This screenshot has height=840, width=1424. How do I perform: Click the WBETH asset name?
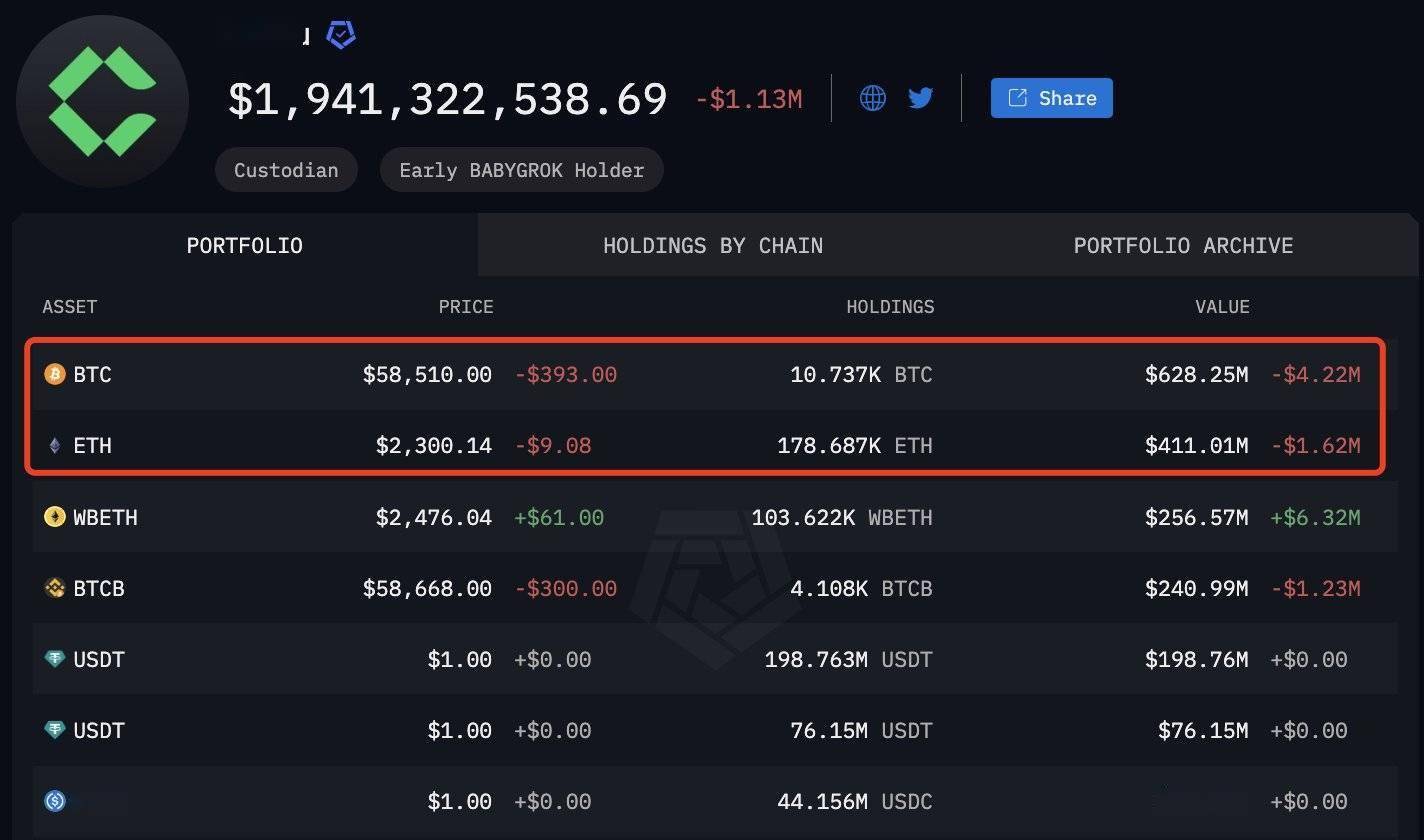click(105, 517)
